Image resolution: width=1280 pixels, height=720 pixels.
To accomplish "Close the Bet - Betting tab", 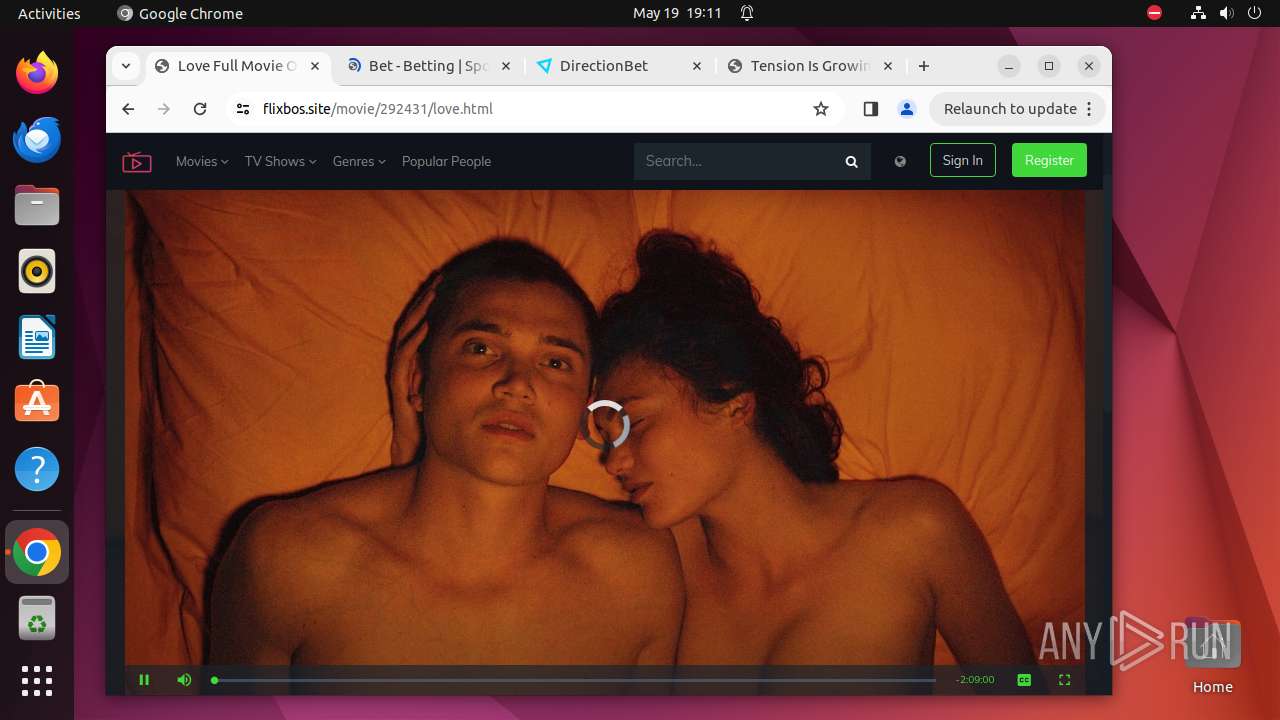I will point(505,66).
